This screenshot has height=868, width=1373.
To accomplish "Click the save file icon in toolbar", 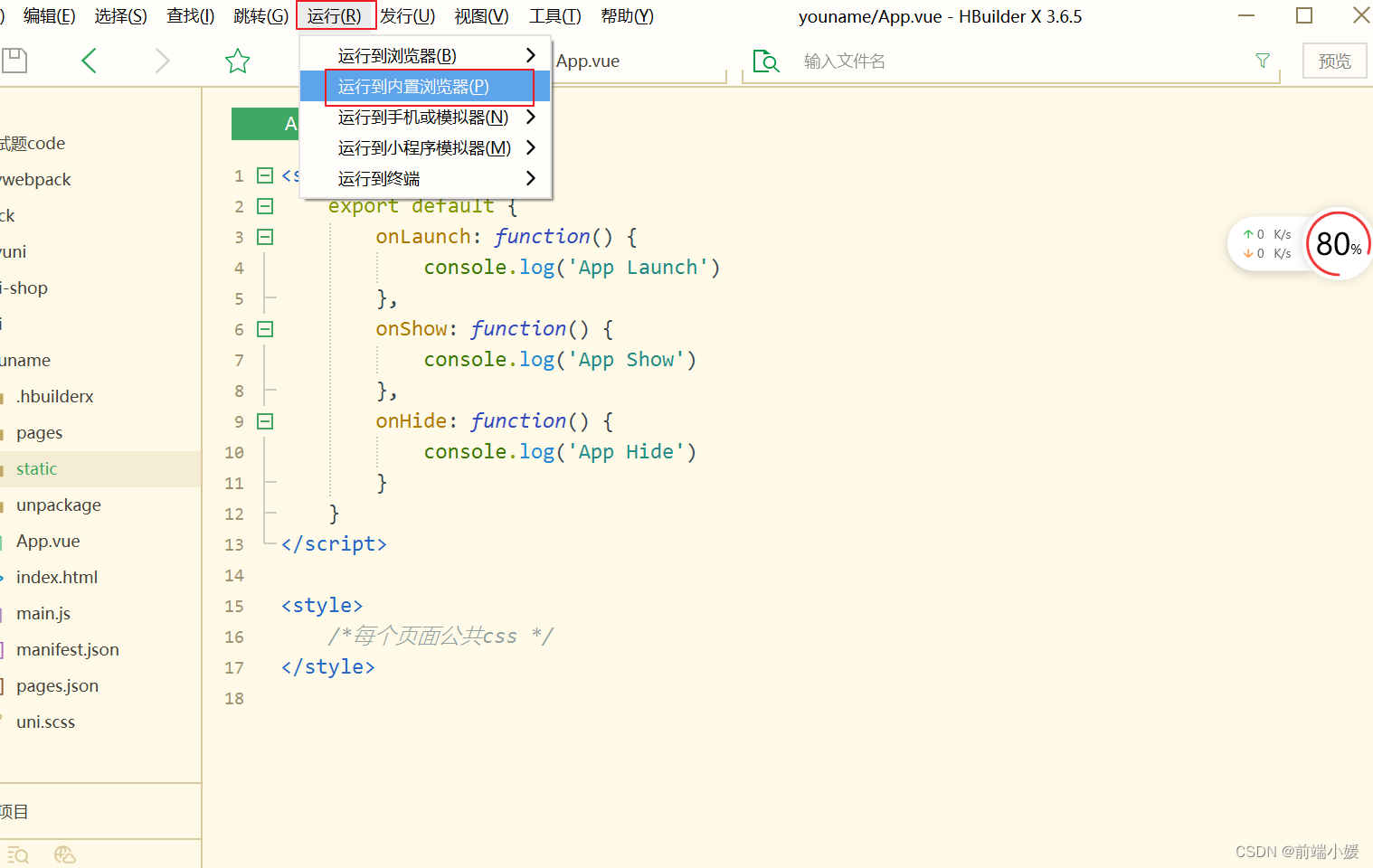I will 14,61.
